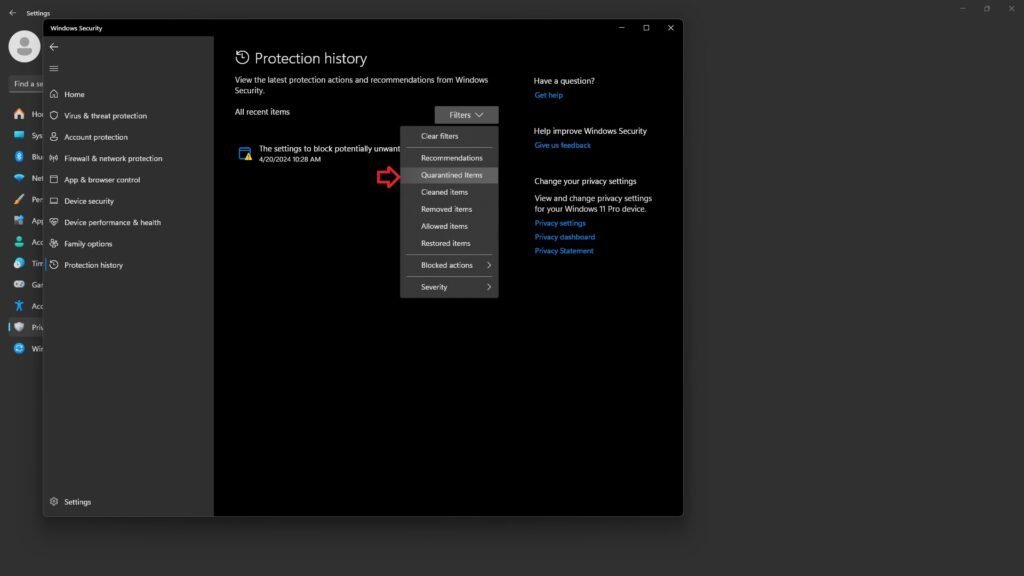
Task: Click the Device security icon
Action: (x=54, y=201)
